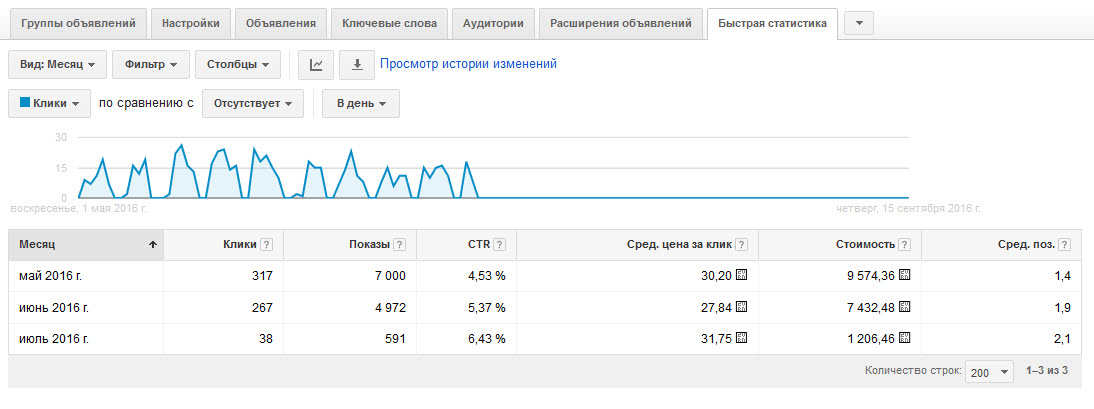Sort by Стоимость column header
The width and height of the screenshot is (1094, 409).
[865, 245]
